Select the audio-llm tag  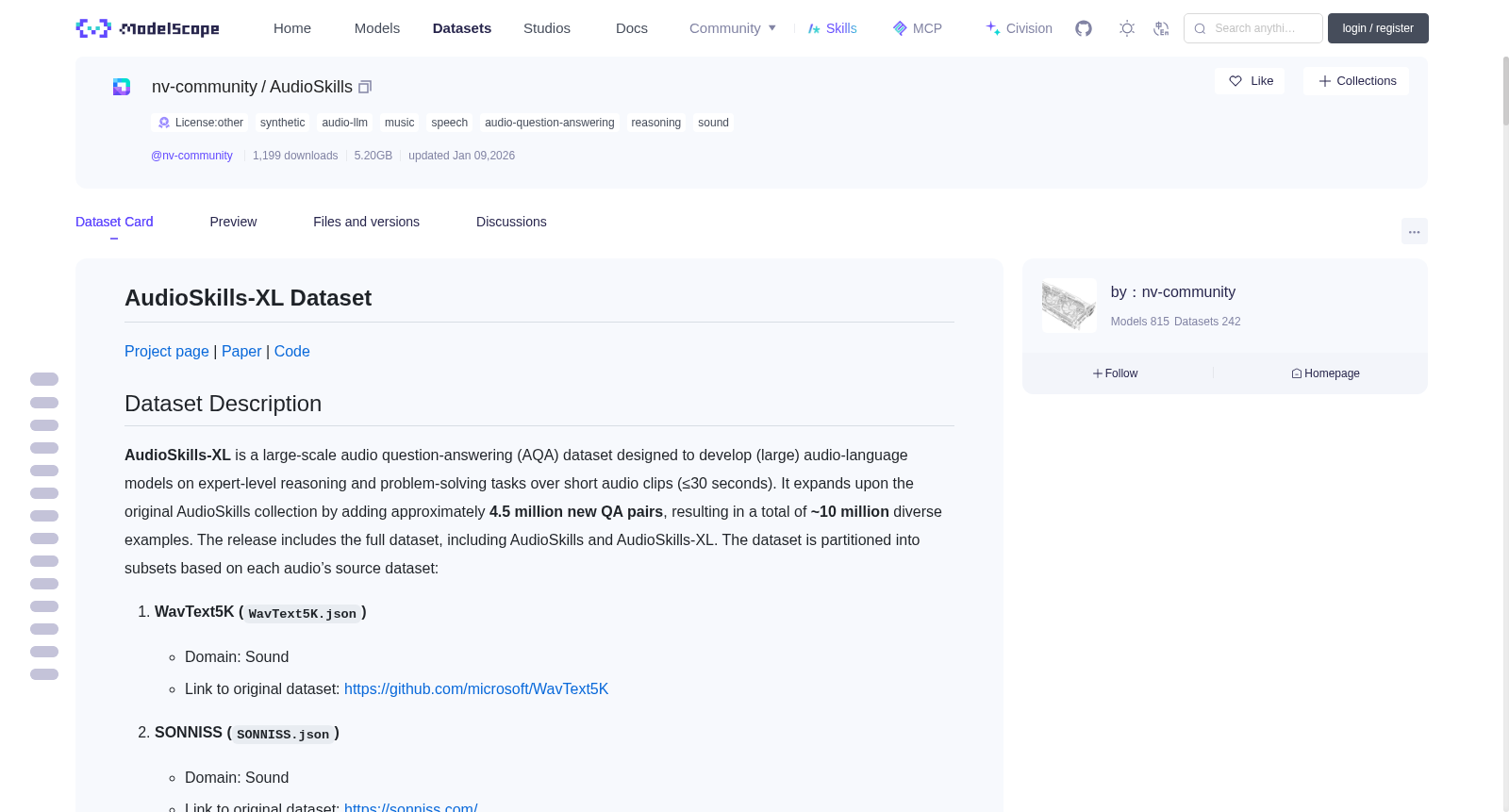coord(344,123)
